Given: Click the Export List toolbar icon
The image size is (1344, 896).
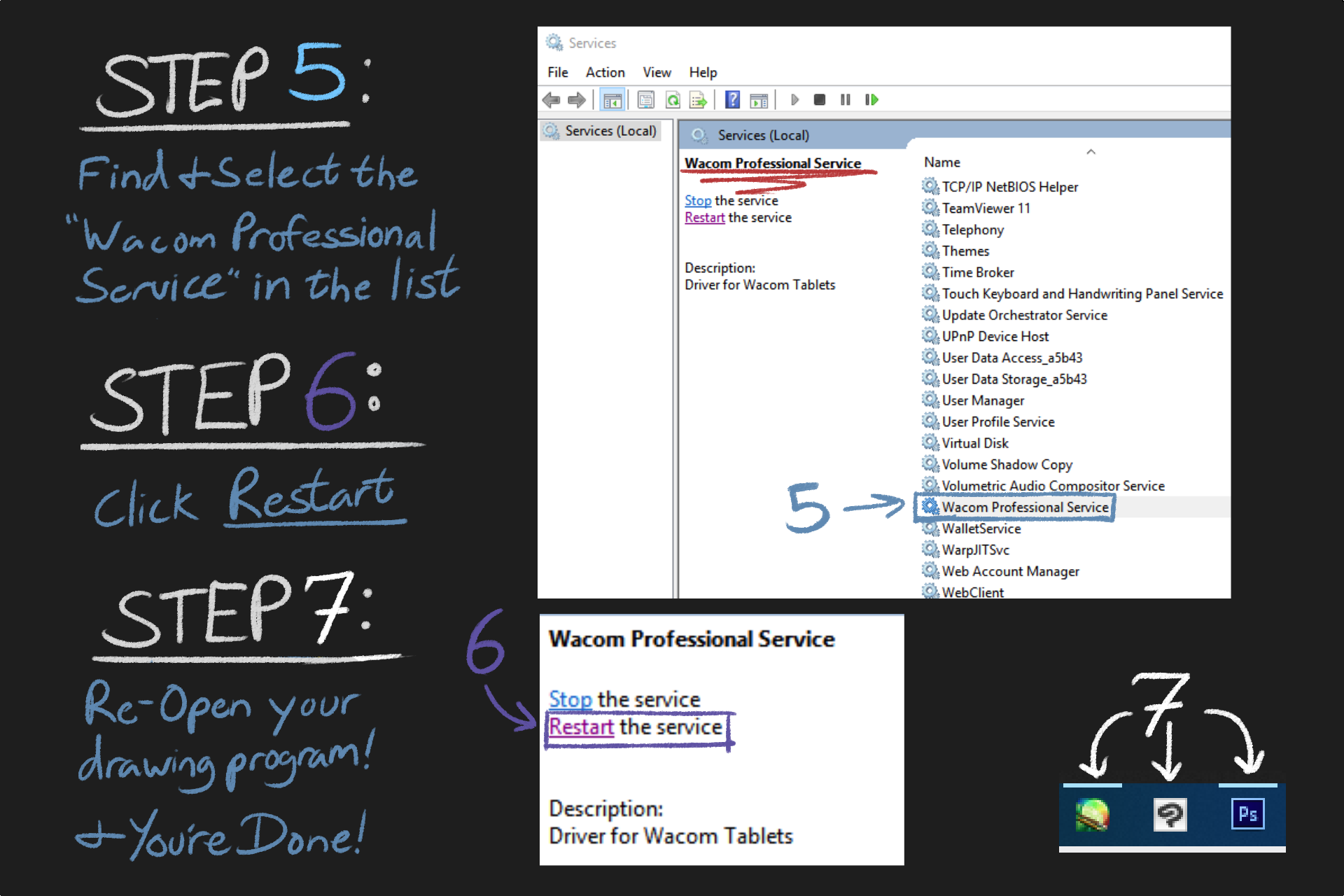Looking at the screenshot, I should [698, 100].
